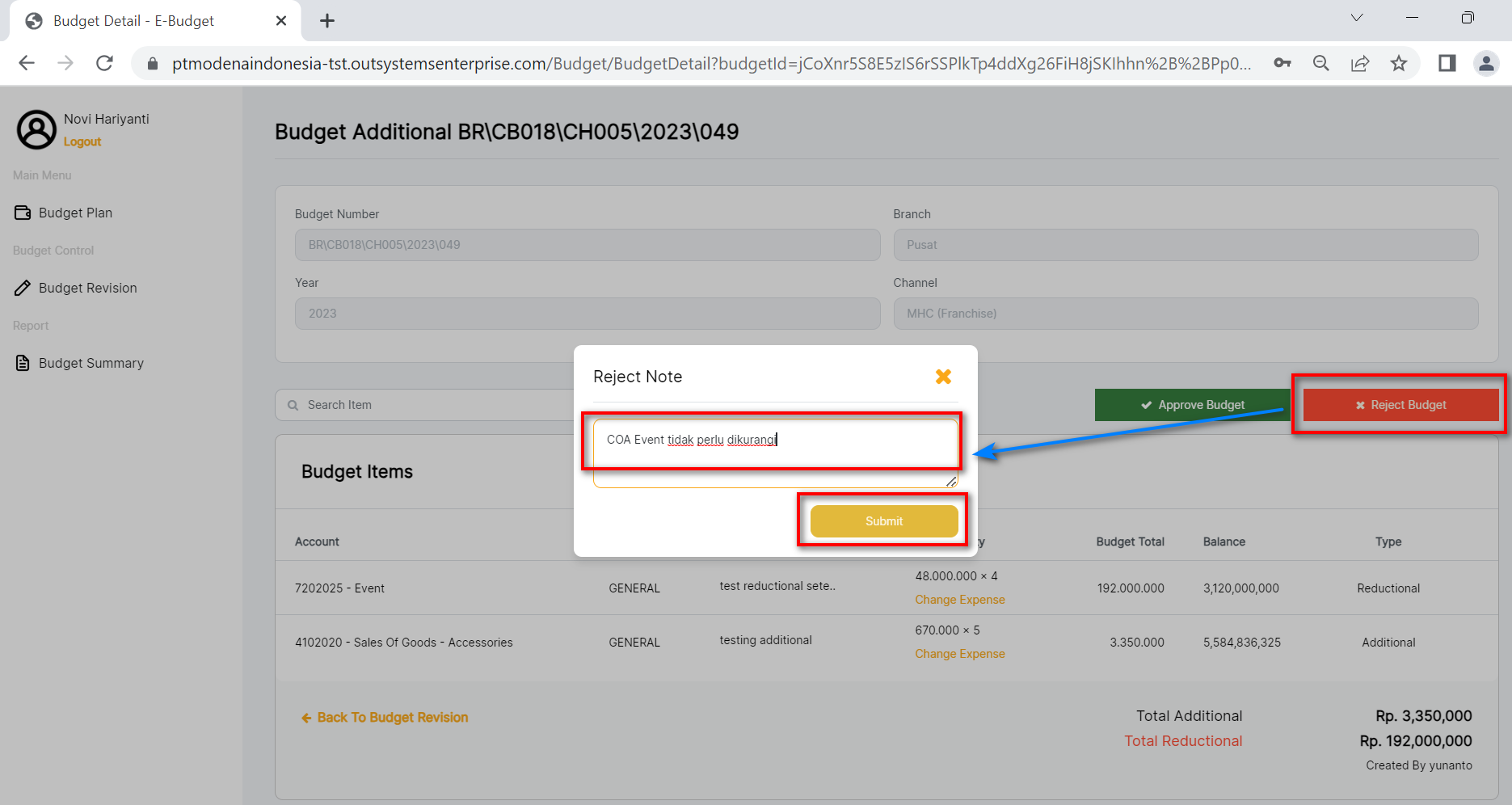This screenshot has width=1512, height=805.
Task: Click the Logout link
Action: (x=82, y=141)
